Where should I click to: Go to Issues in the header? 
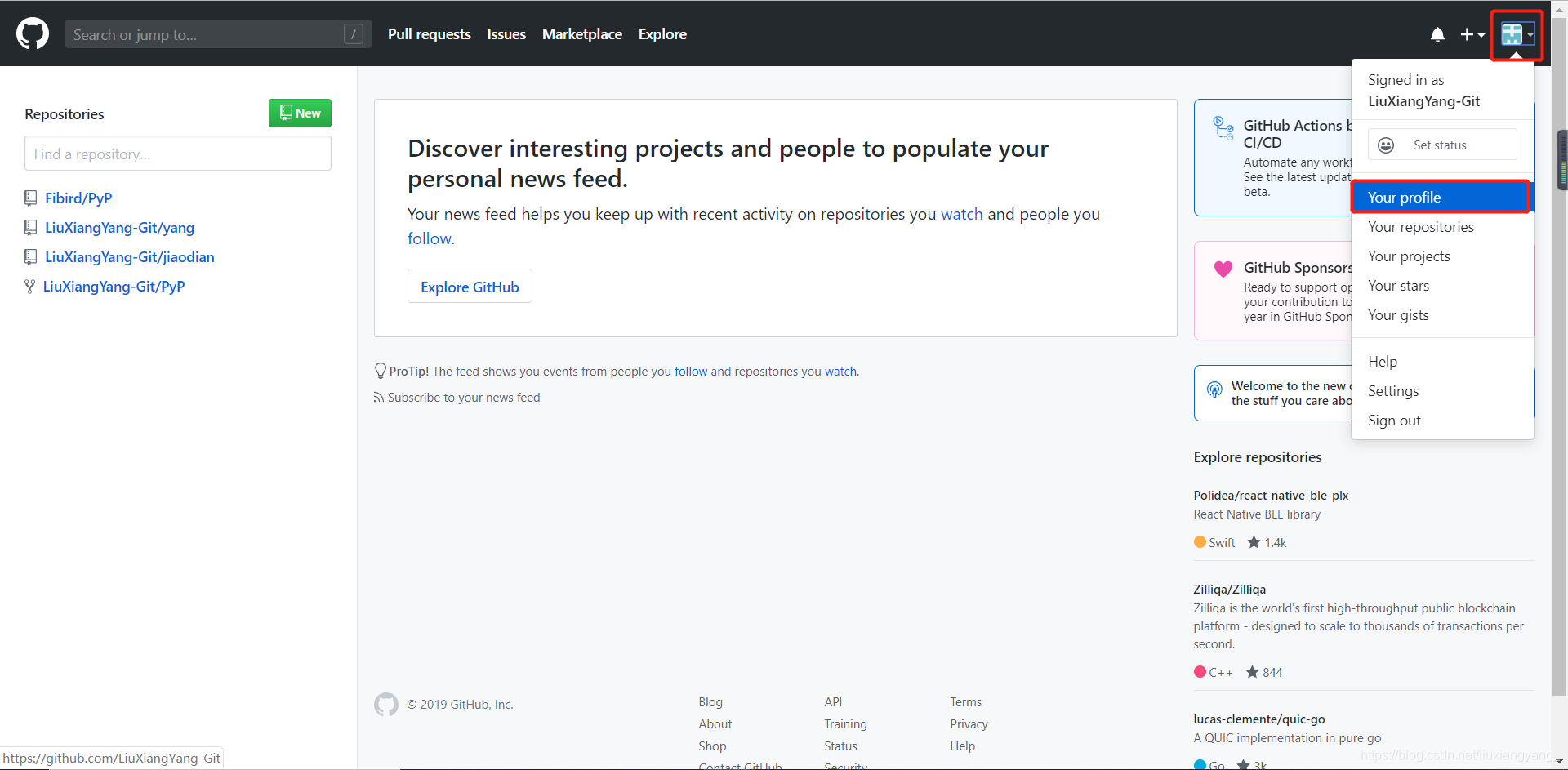click(x=506, y=34)
